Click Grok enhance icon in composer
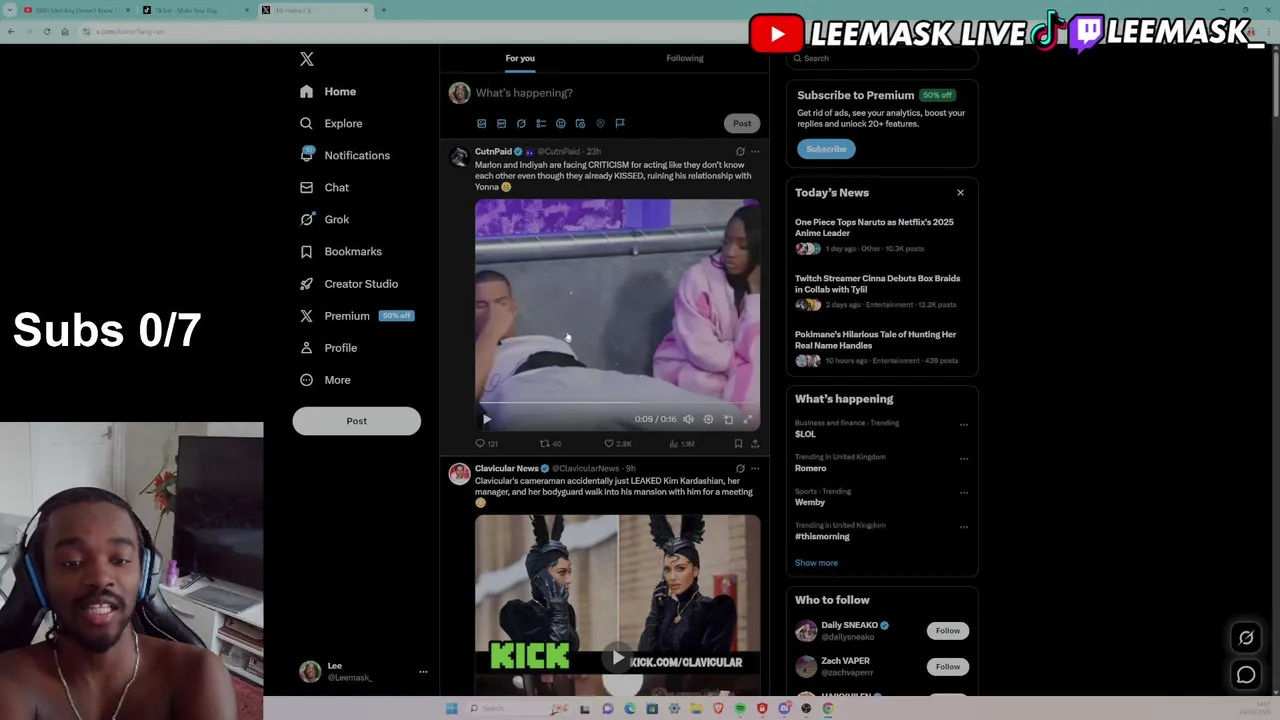Screen dimensions: 1280x720 click(521, 123)
